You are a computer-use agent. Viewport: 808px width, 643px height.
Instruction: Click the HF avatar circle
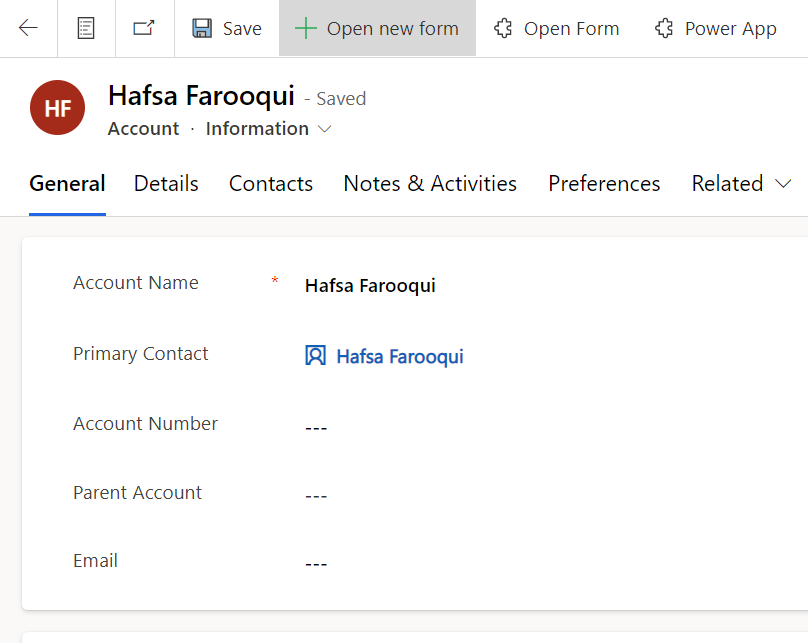[x=58, y=109]
